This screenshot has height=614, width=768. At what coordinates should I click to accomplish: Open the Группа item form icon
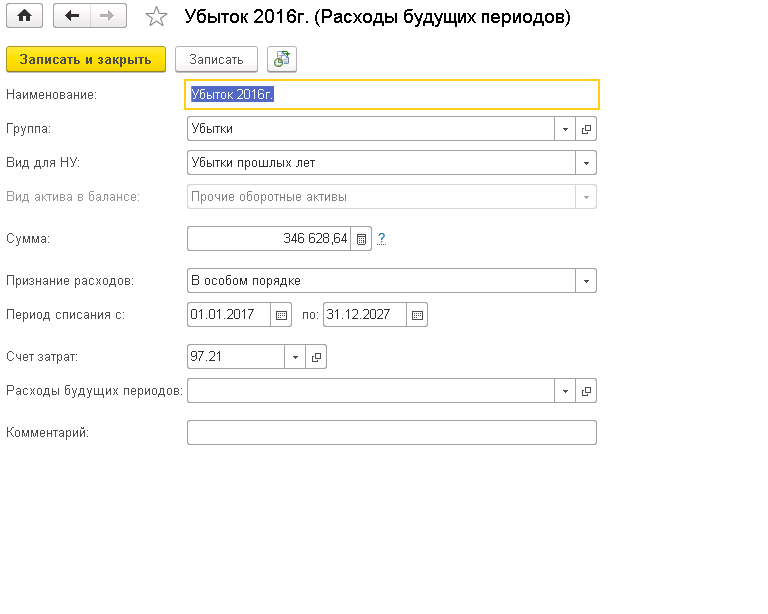[587, 129]
